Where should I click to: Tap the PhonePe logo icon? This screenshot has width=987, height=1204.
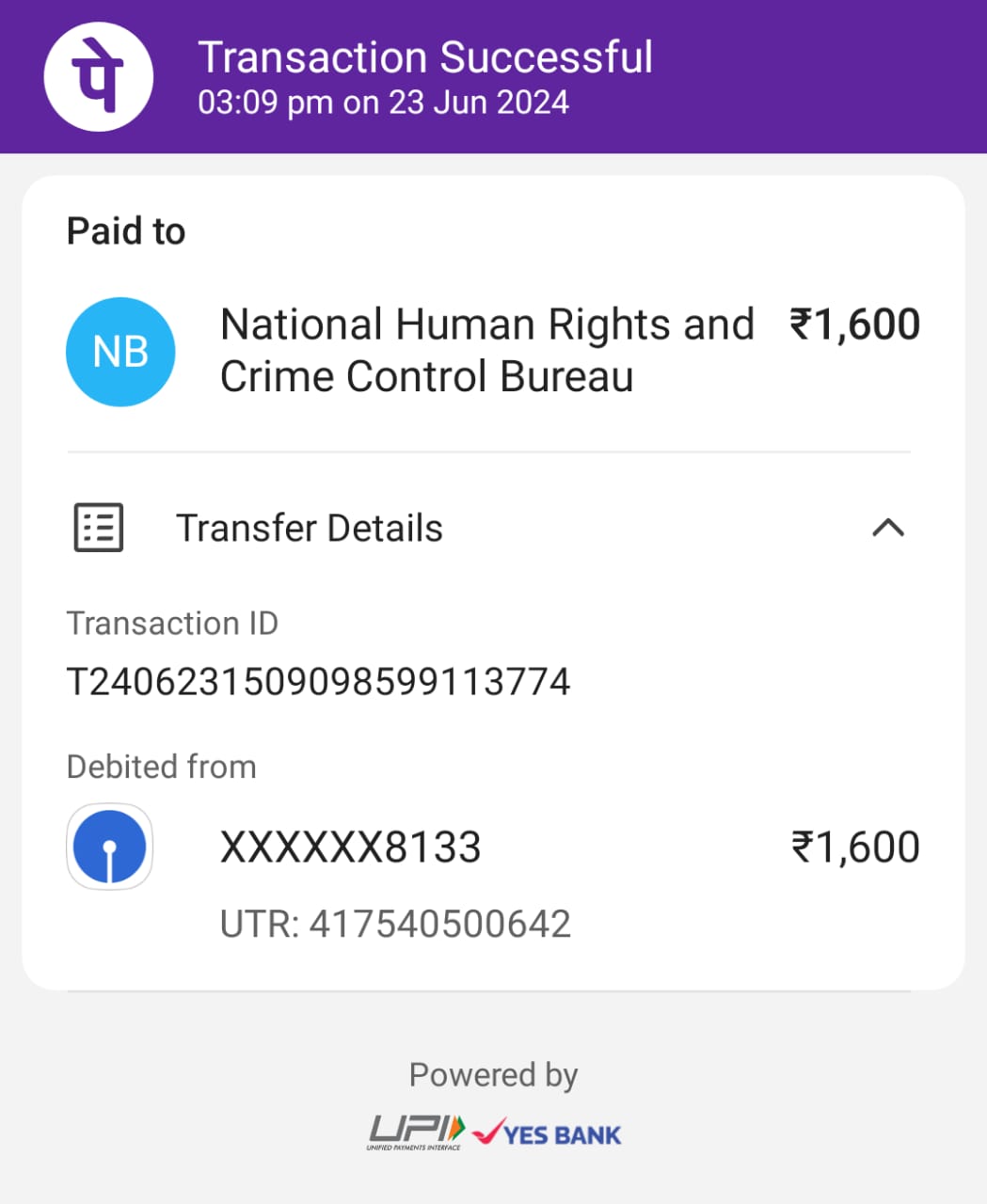[98, 77]
